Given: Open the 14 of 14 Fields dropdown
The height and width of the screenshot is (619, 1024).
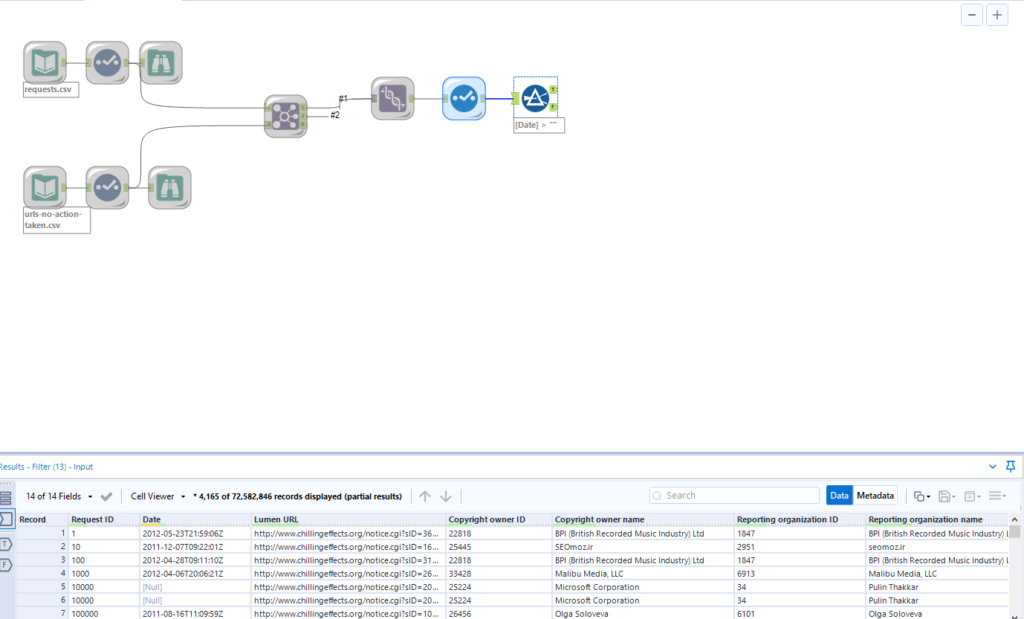Looking at the screenshot, I should [59, 496].
